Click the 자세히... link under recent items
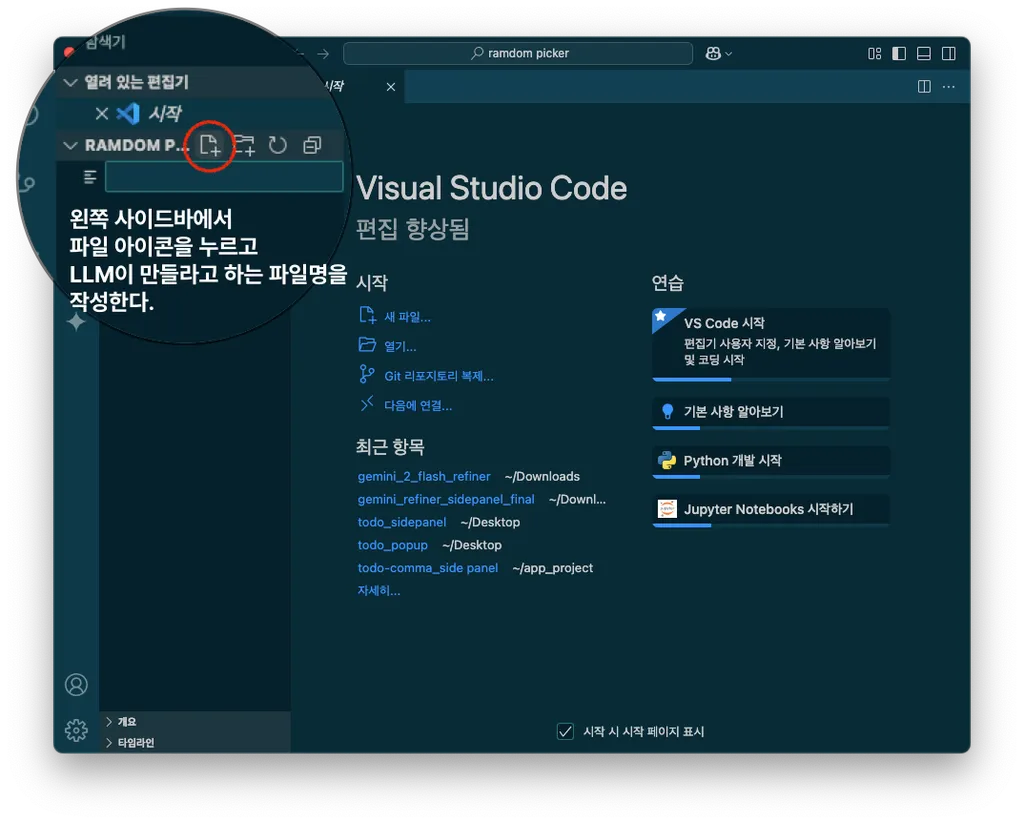This screenshot has height=824, width=1024. (379, 591)
